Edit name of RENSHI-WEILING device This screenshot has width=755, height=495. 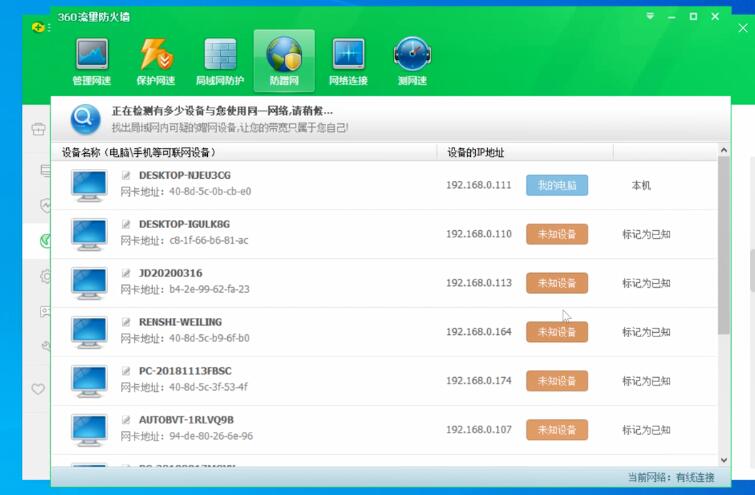click(x=126, y=322)
